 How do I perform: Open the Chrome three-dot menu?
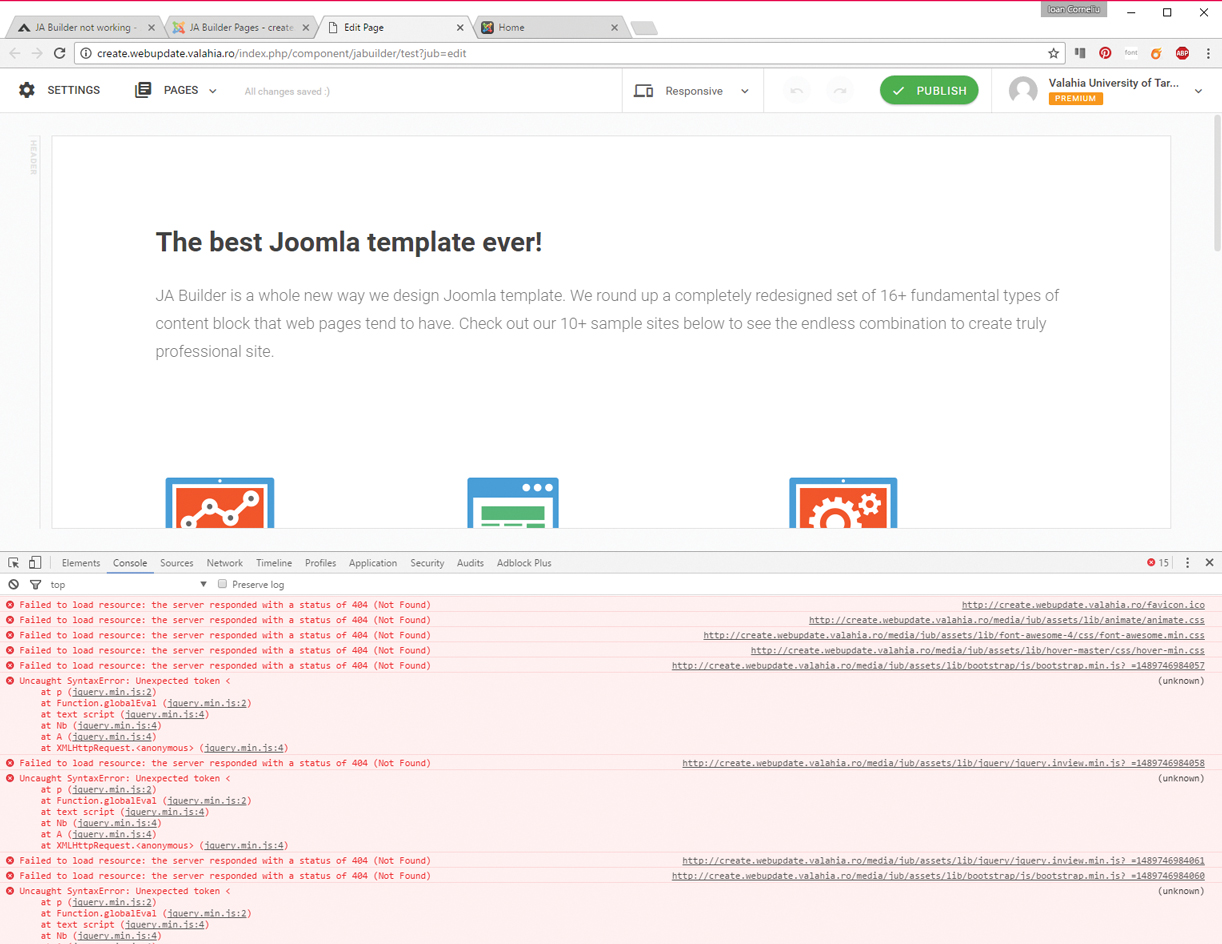pyautogui.click(x=1208, y=53)
